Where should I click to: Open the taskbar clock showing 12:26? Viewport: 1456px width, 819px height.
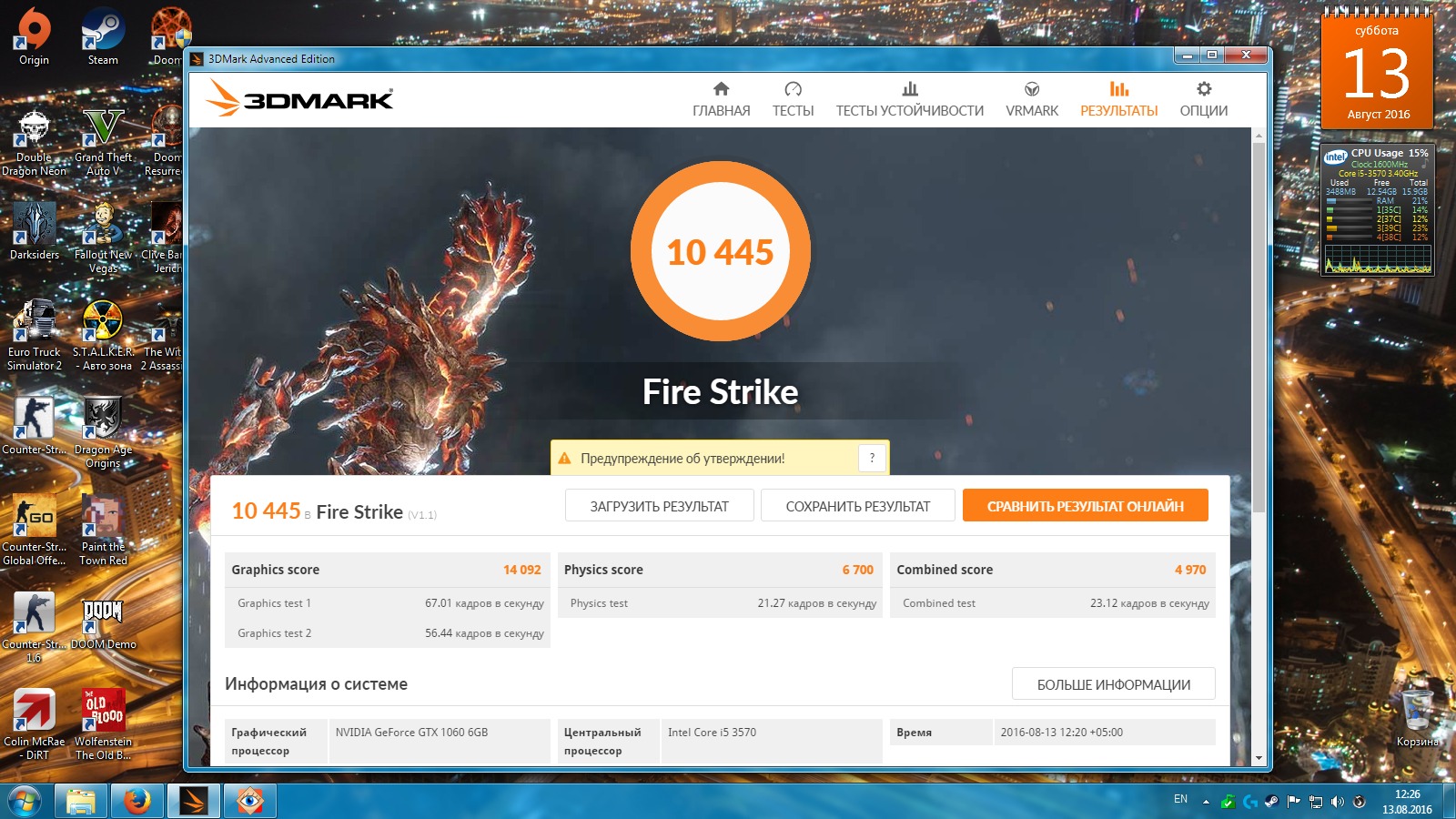1407,802
